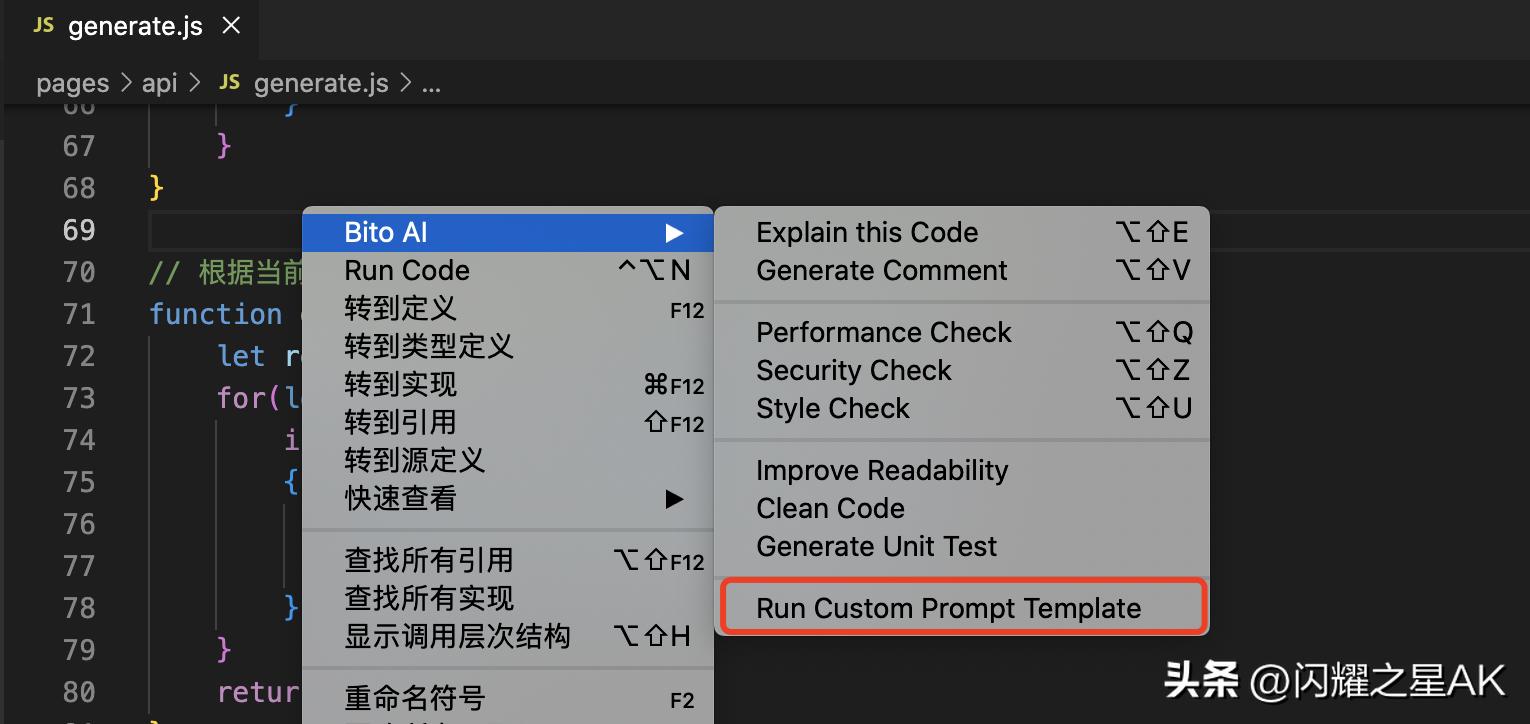
Task: Select 转到定义 menu item
Action: click(508, 309)
